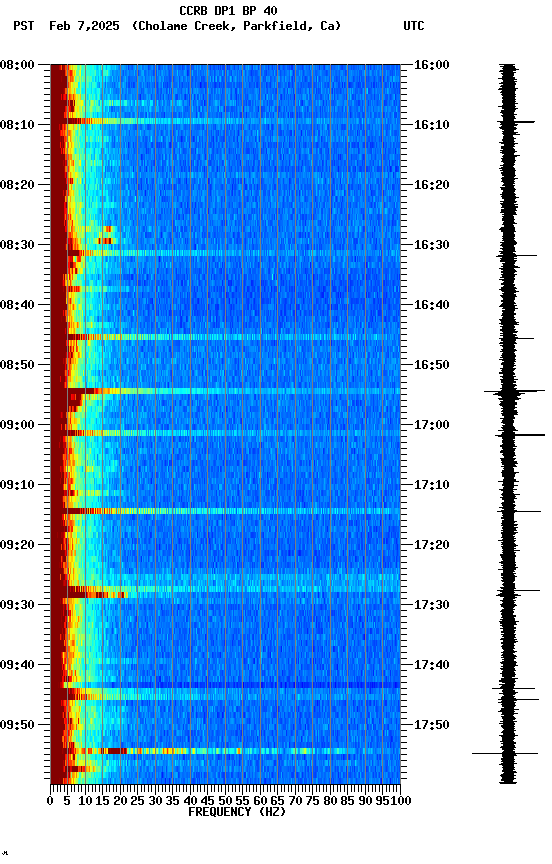Select the '85' frequency axis label
The image size is (552, 864).
[x=348, y=802]
